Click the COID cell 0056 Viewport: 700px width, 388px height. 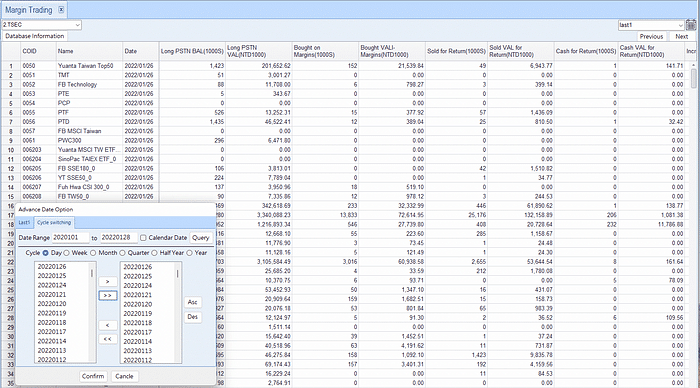(38, 121)
